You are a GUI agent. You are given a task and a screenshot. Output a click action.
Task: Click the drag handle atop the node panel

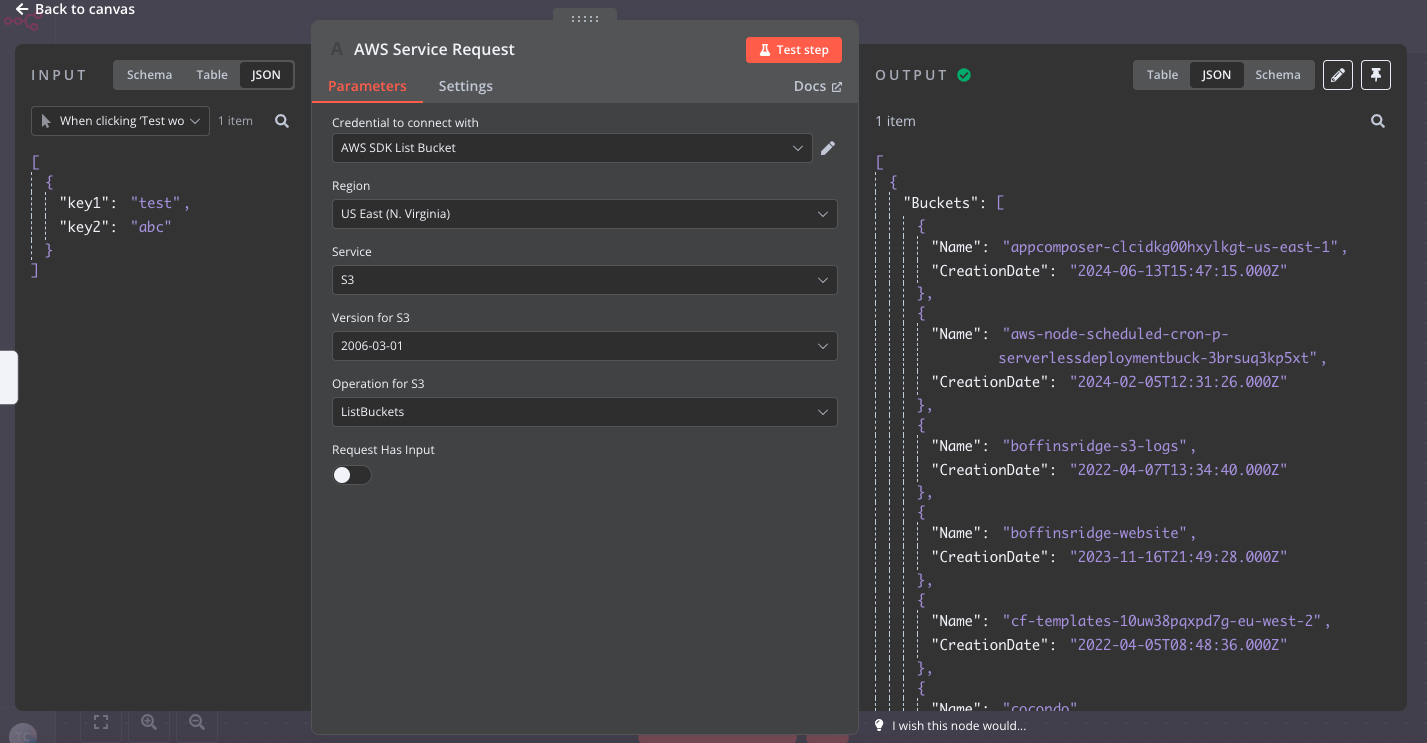point(585,18)
